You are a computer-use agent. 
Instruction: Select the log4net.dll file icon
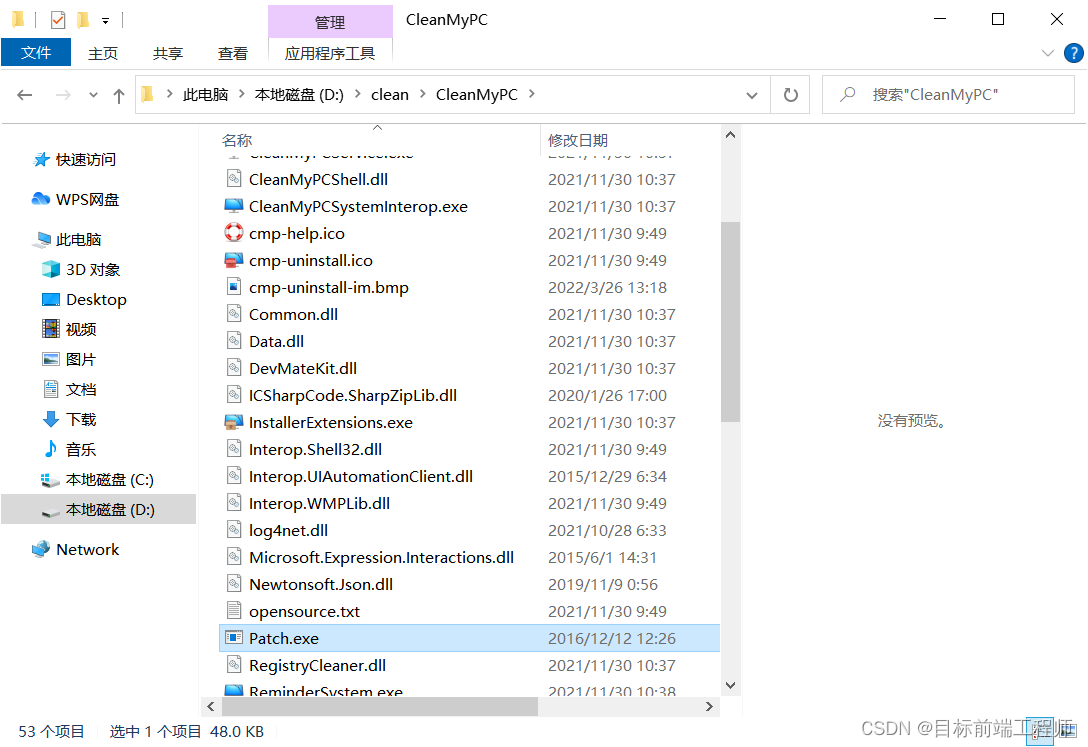(x=234, y=531)
